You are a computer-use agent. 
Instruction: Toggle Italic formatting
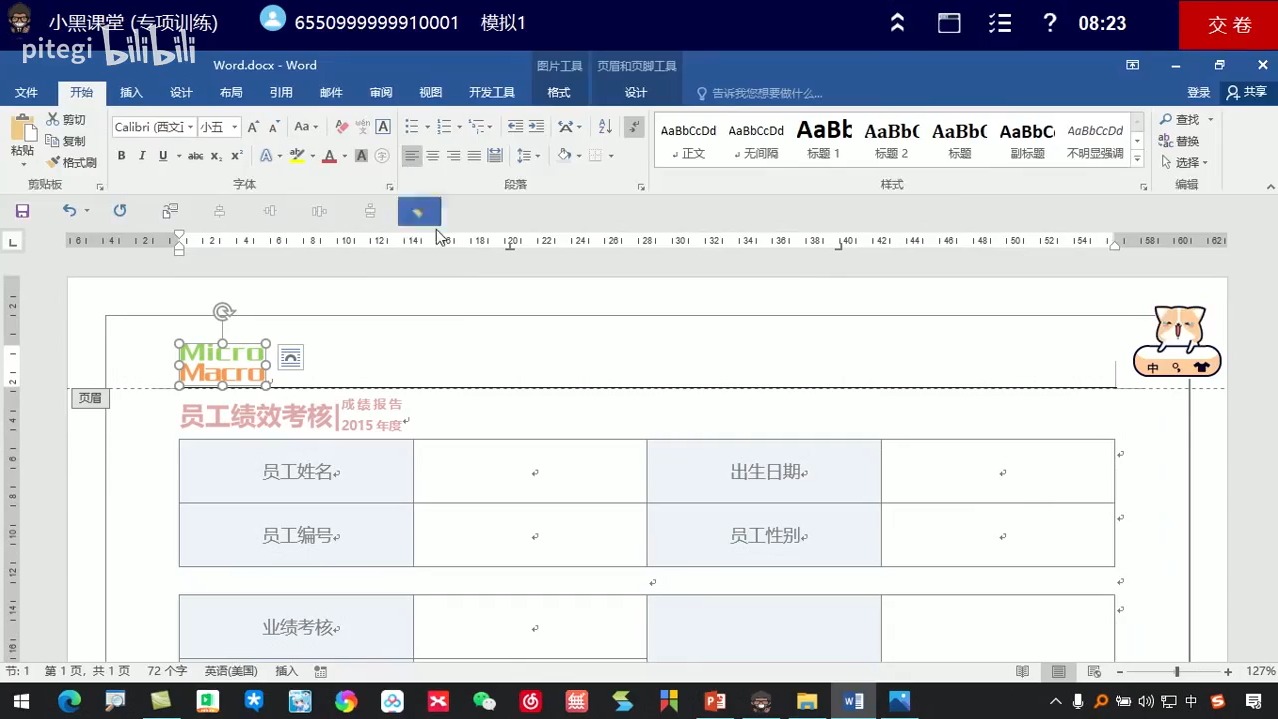point(142,156)
